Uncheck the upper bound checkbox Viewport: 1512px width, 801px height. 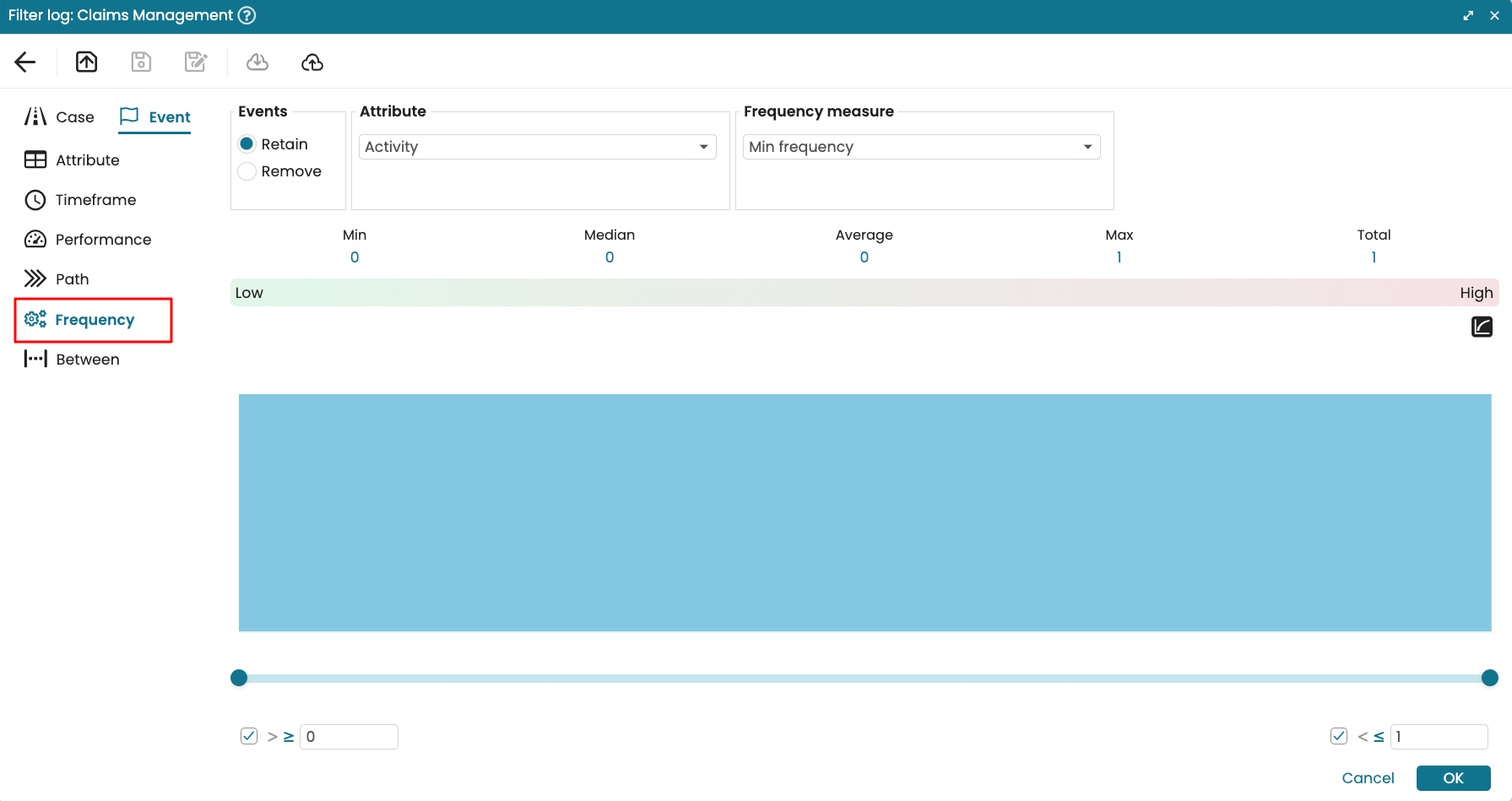pyautogui.click(x=1339, y=736)
